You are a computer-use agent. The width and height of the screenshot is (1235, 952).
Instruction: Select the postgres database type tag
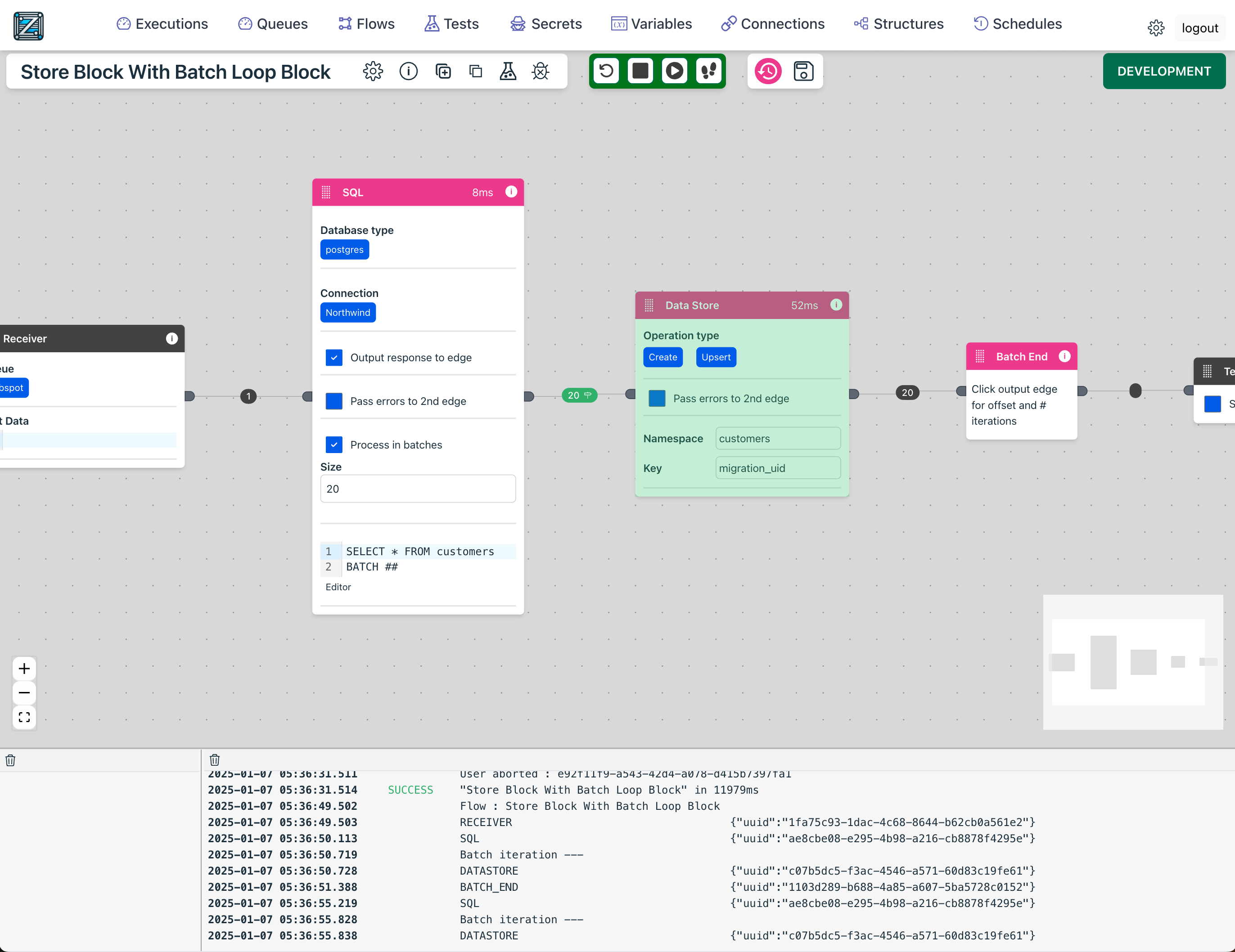pyautogui.click(x=344, y=249)
